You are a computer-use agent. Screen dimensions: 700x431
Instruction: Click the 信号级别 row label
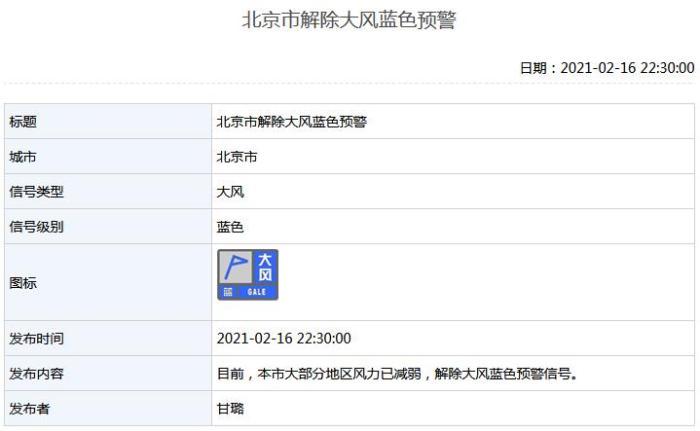point(37,227)
